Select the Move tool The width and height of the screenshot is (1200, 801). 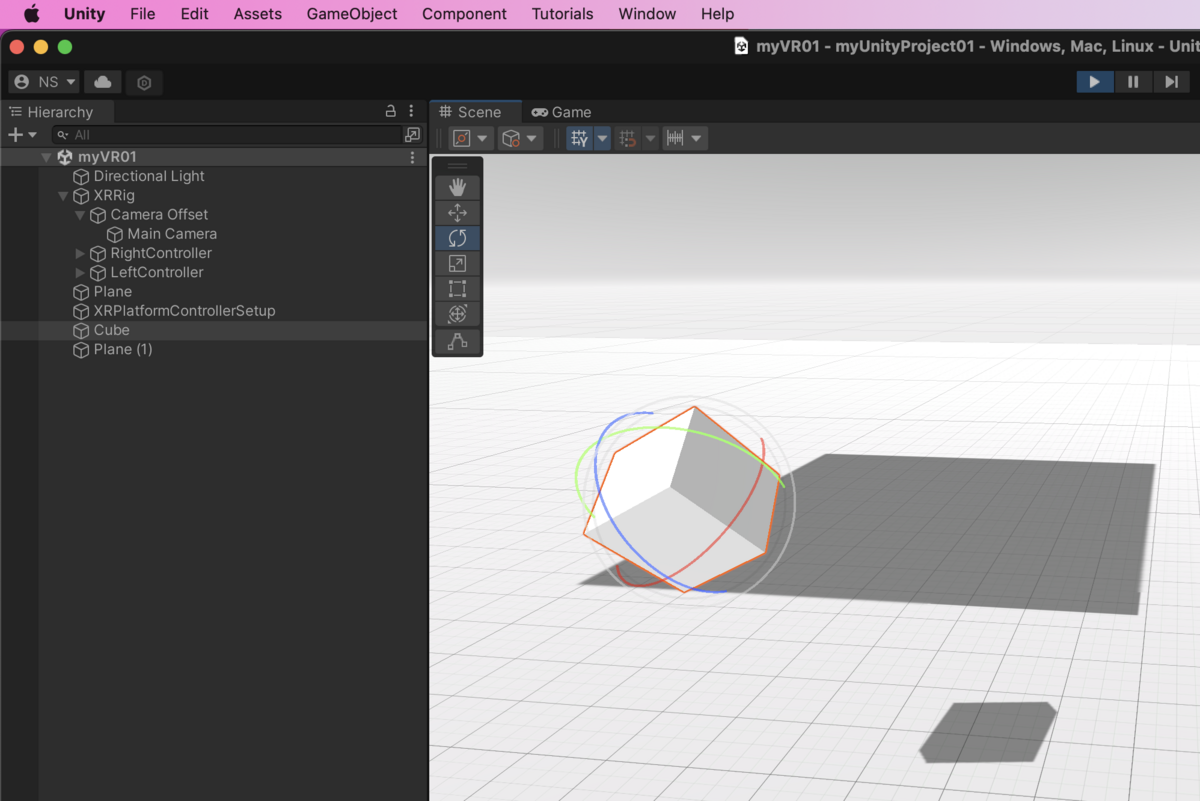click(x=457, y=213)
